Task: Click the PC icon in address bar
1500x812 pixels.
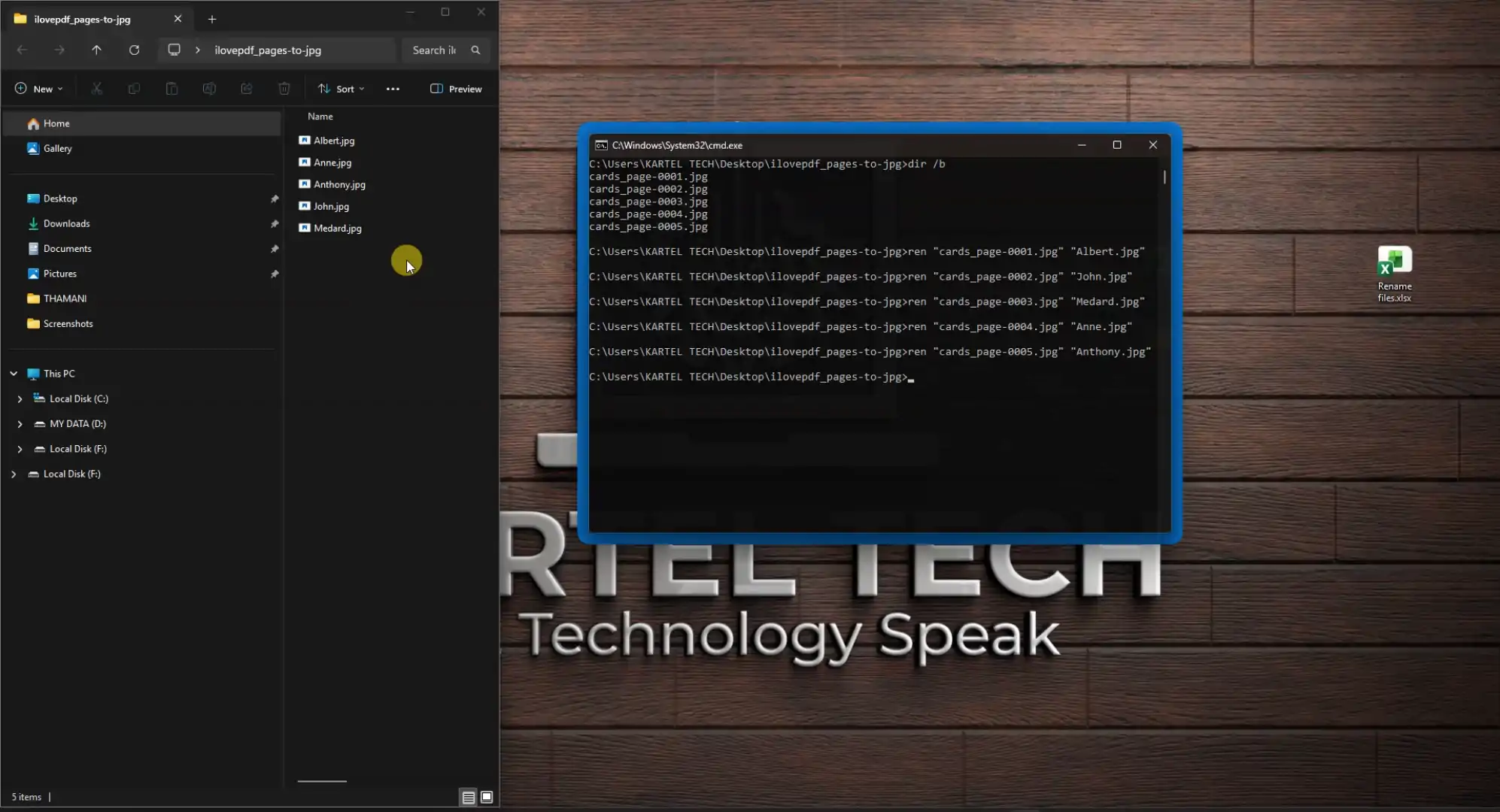Action: coord(174,50)
